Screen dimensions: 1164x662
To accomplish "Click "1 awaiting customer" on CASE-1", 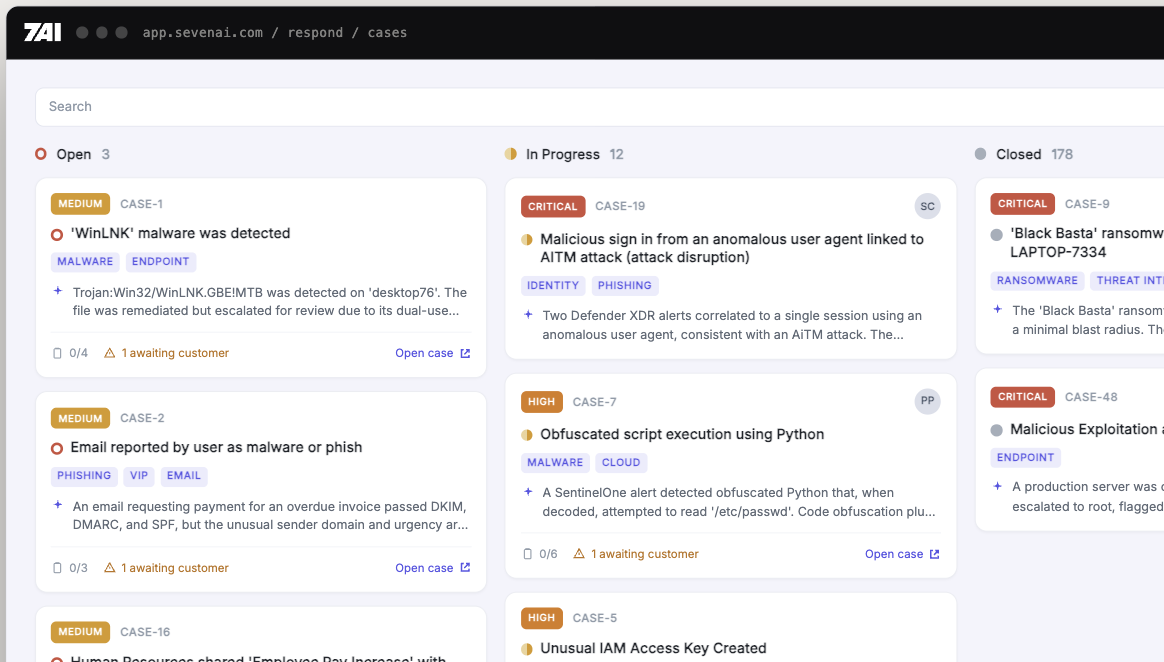I will click(175, 353).
